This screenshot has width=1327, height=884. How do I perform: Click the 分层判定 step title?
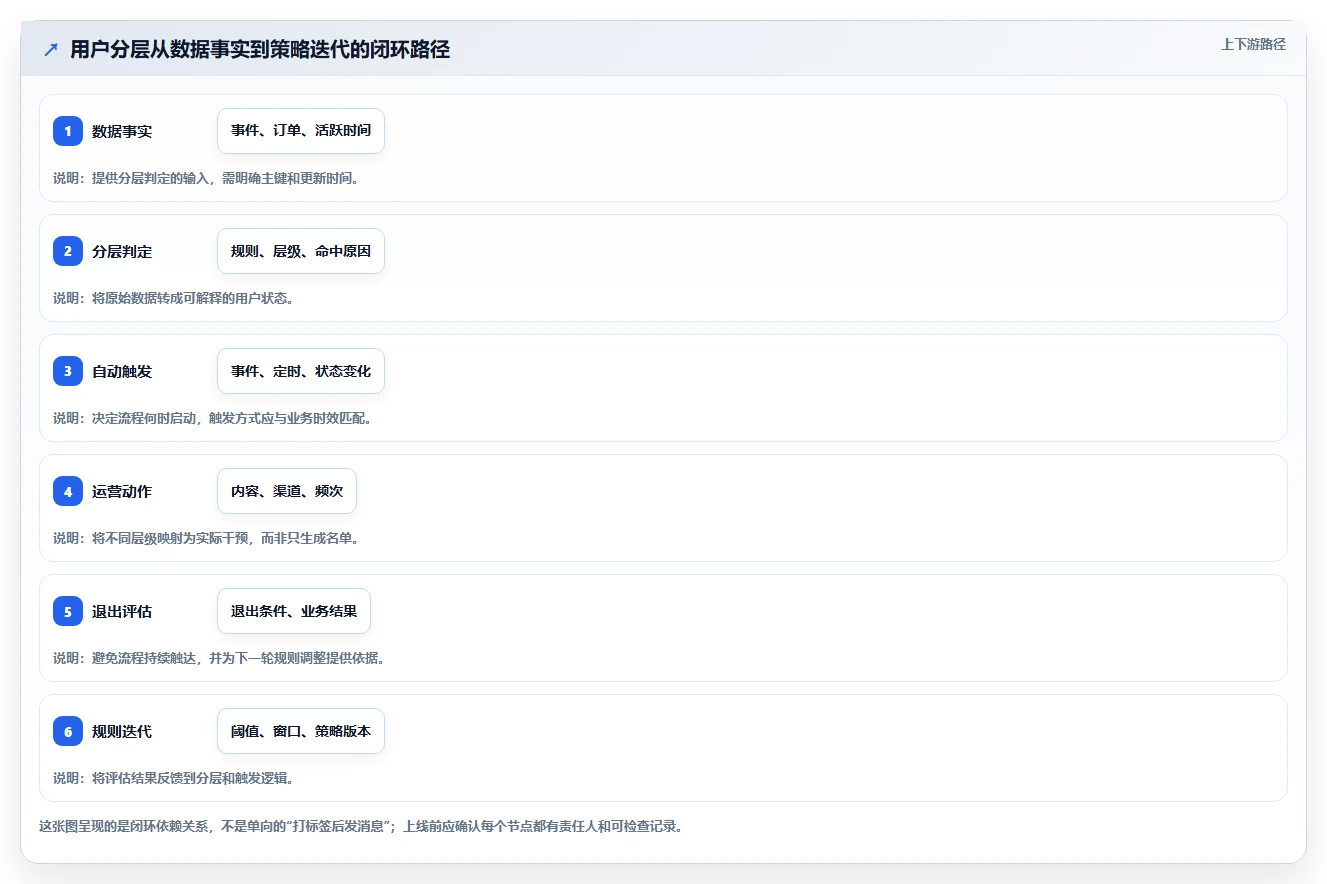pos(122,251)
